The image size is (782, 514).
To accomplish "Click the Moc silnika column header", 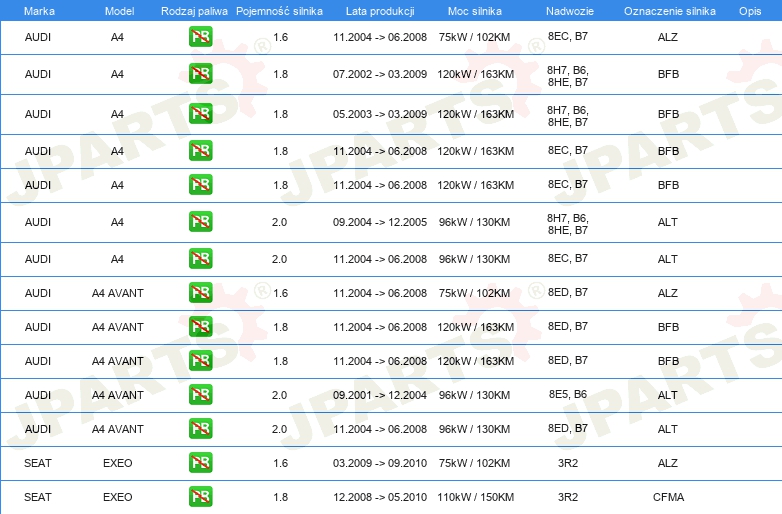I will (x=475, y=11).
